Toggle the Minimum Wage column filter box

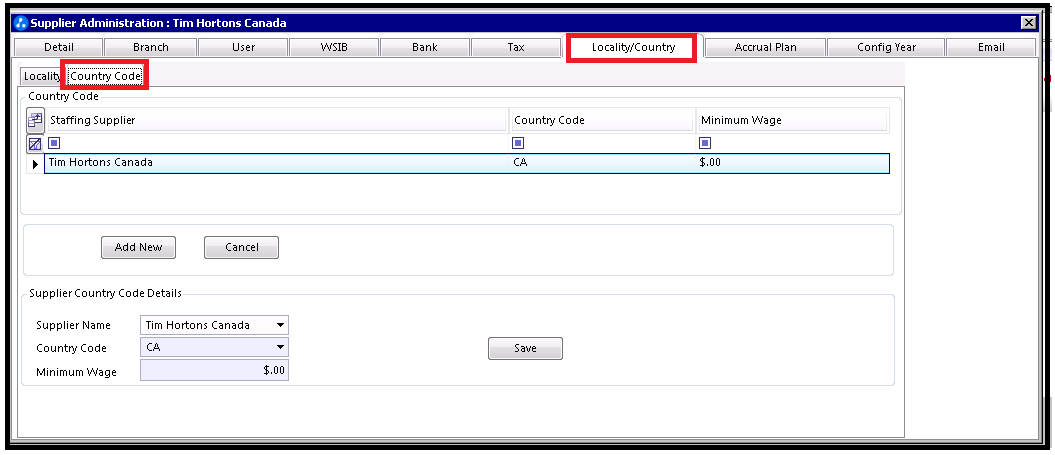tap(704, 143)
